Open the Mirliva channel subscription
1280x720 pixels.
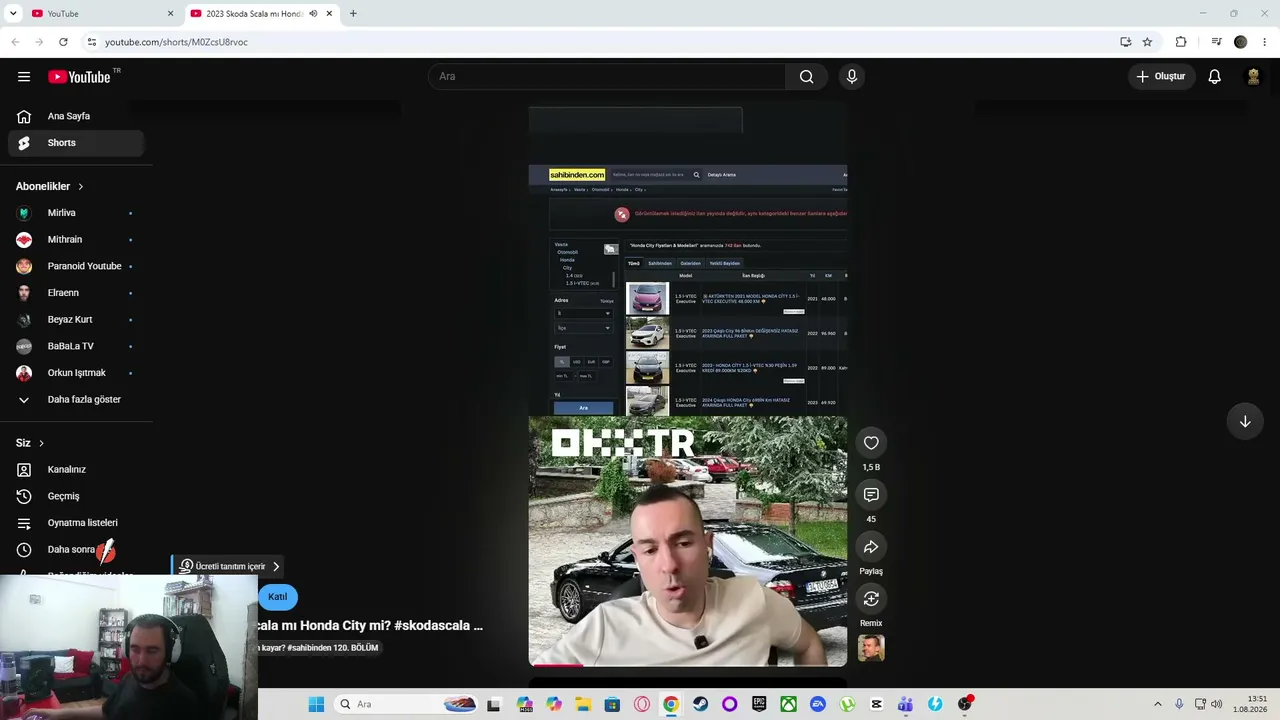tap(76, 213)
